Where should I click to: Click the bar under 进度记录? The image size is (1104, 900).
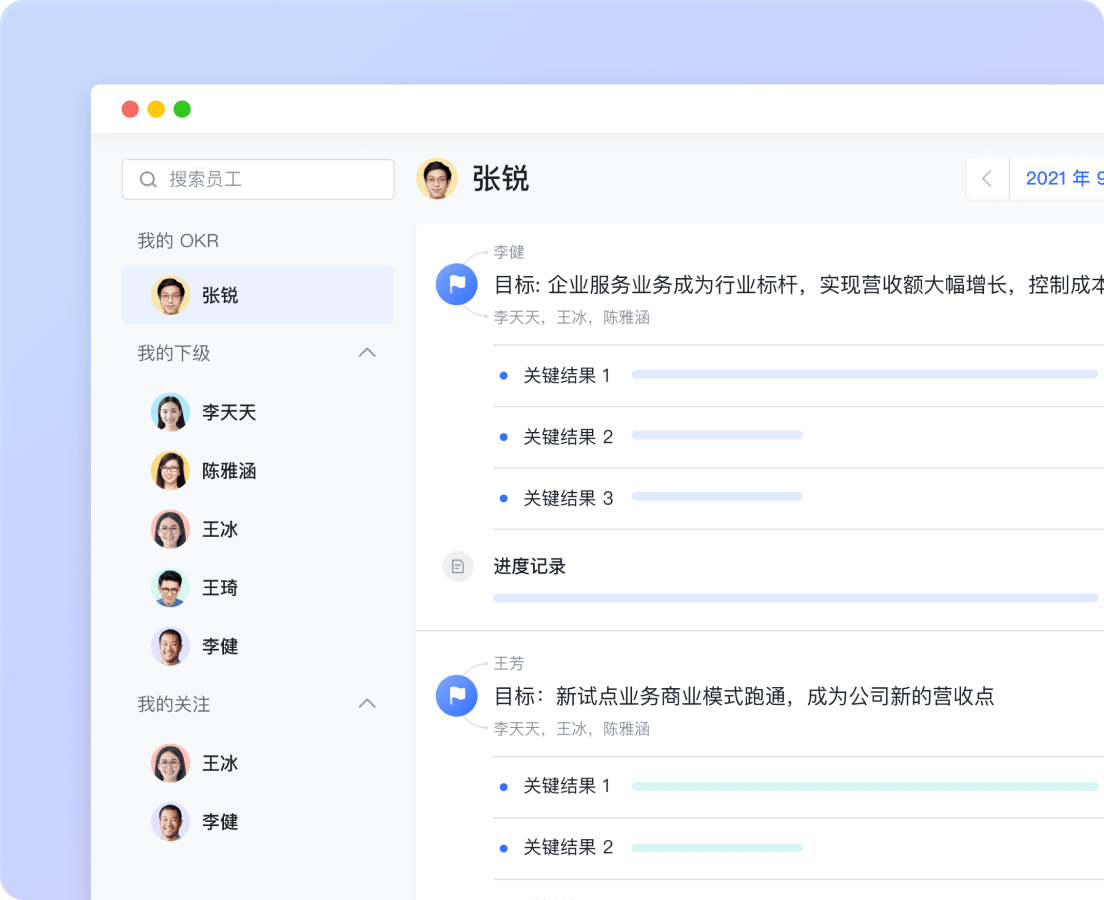coord(796,598)
